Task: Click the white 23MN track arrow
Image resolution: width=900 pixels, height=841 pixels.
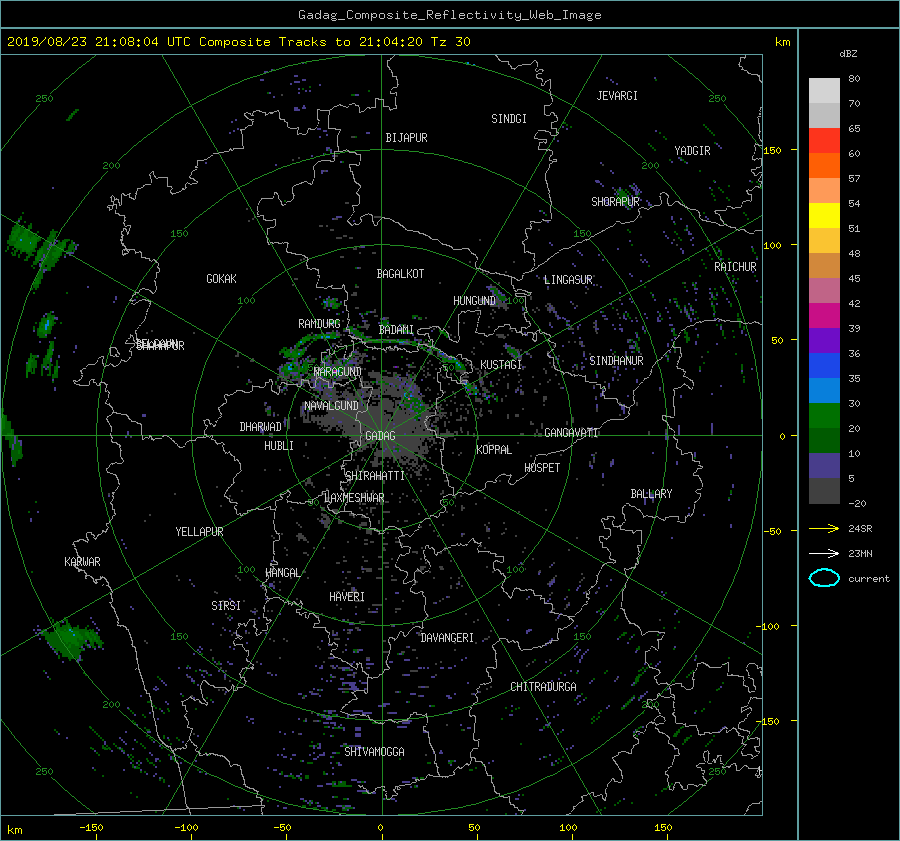Action: (824, 553)
